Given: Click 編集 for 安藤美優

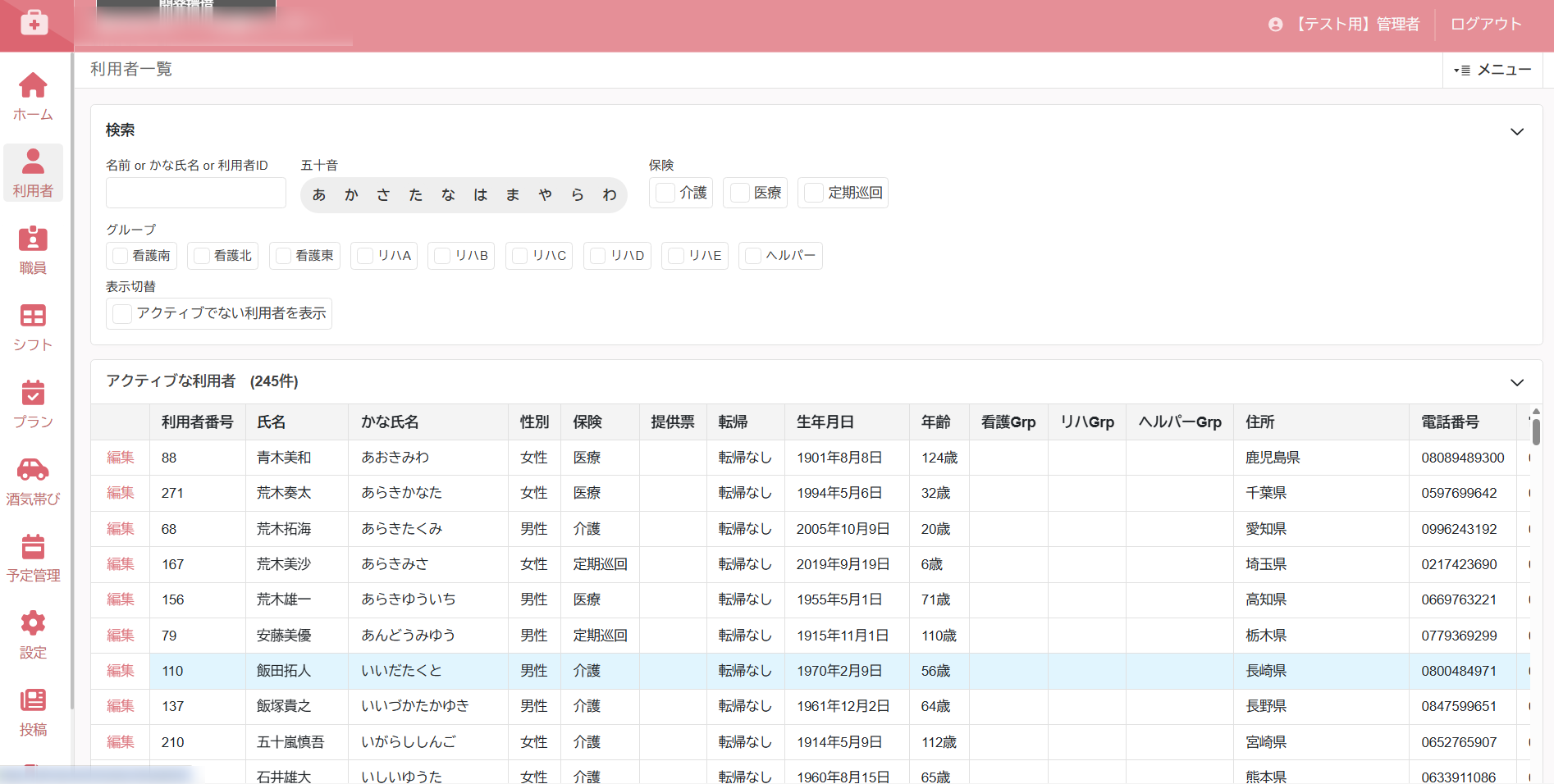Looking at the screenshot, I should [x=121, y=636].
